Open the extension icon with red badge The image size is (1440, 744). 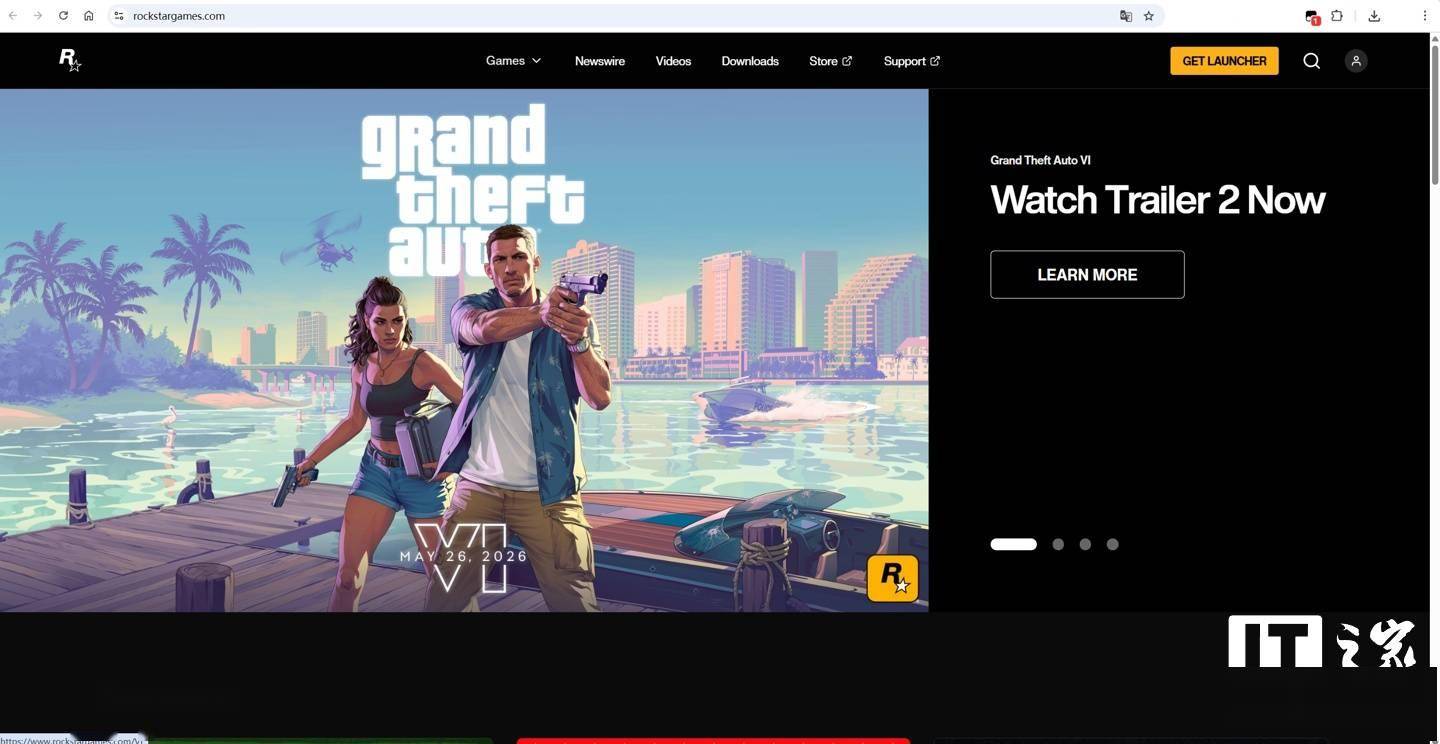[1312, 17]
